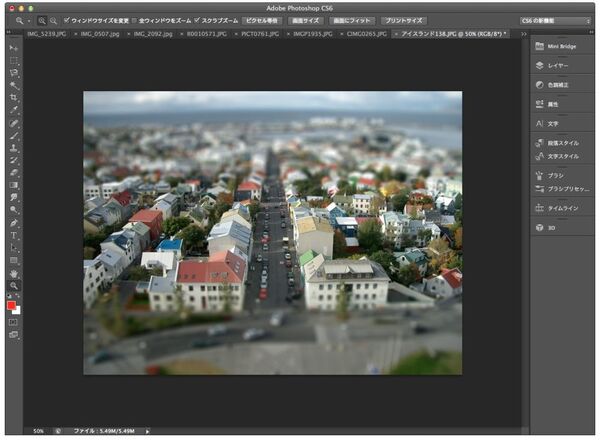Screen dimensions: 600x440
Task: Select the History Brush tool
Action: click(x=13, y=160)
